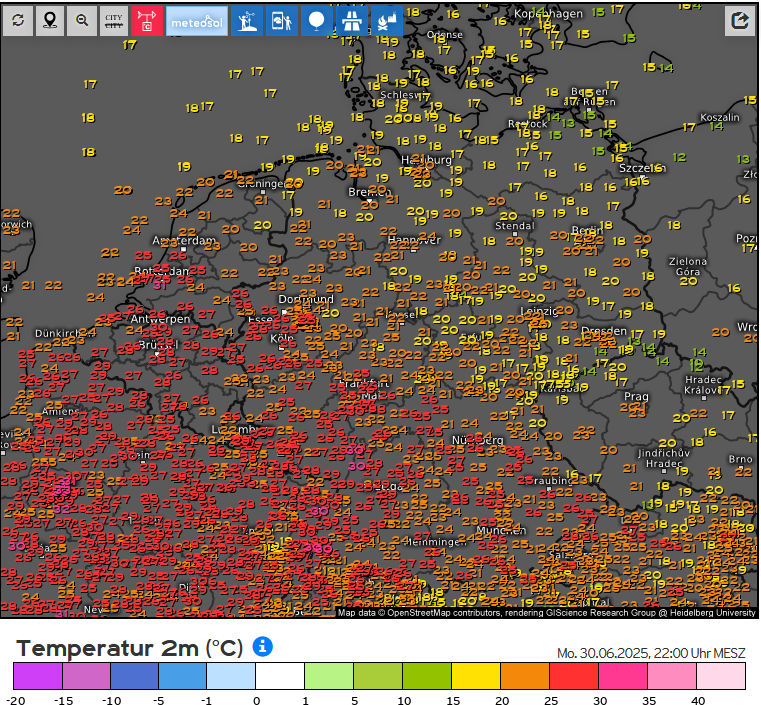761x705 pixels.
Task: Toggle city labels with the CITY icon
Action: coord(114,21)
